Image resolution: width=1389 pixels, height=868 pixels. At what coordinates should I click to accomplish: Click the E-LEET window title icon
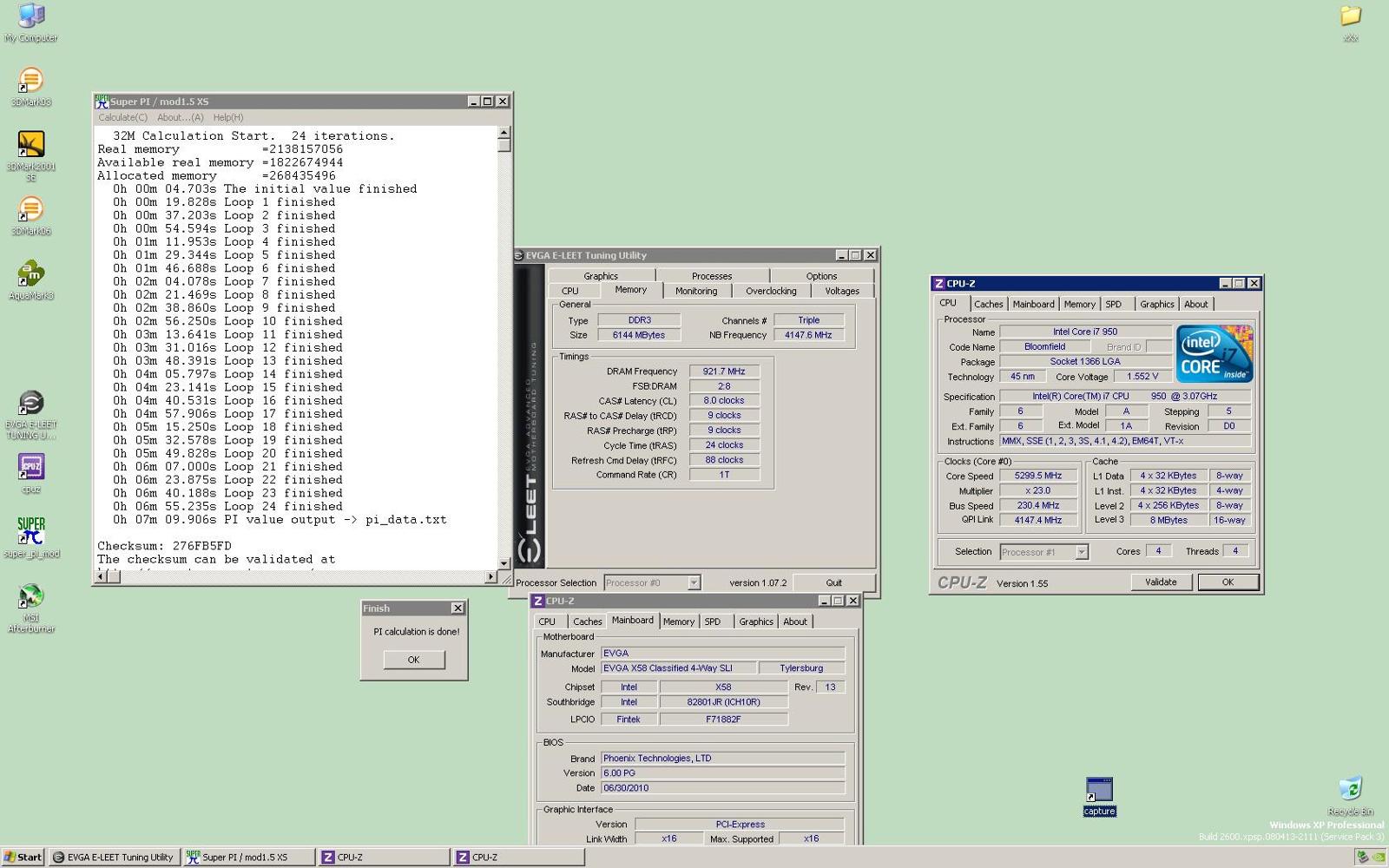[518, 255]
